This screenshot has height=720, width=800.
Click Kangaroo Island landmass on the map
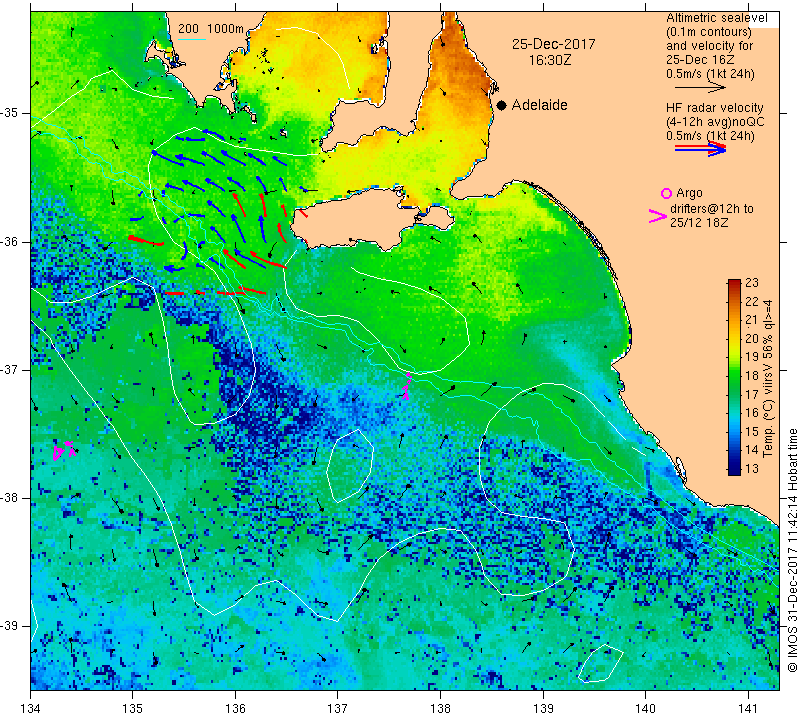(357, 219)
